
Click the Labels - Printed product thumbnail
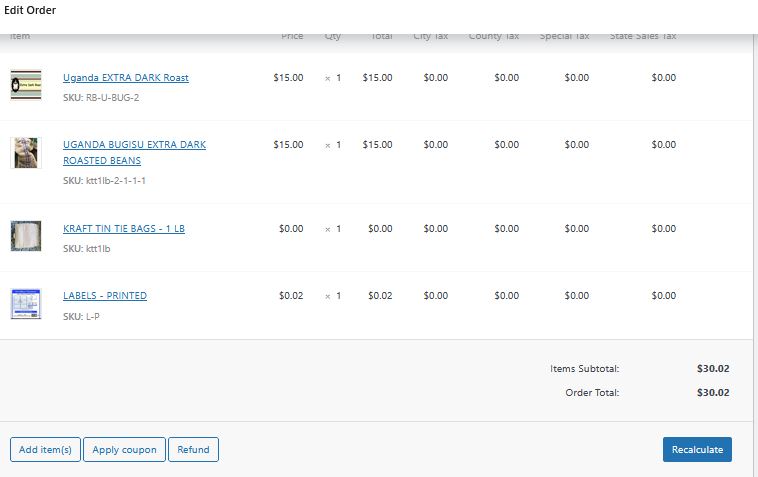tap(26, 303)
